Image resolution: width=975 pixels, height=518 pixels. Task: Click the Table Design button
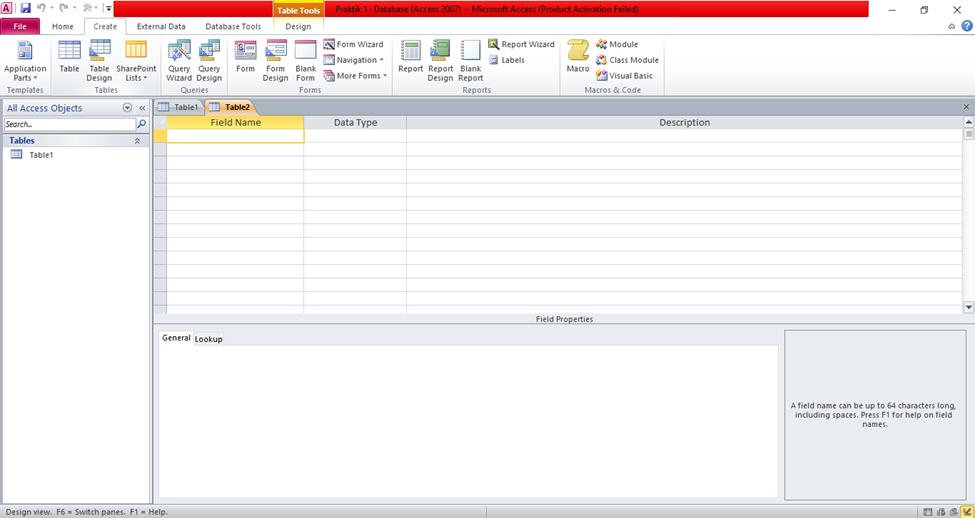tap(99, 61)
